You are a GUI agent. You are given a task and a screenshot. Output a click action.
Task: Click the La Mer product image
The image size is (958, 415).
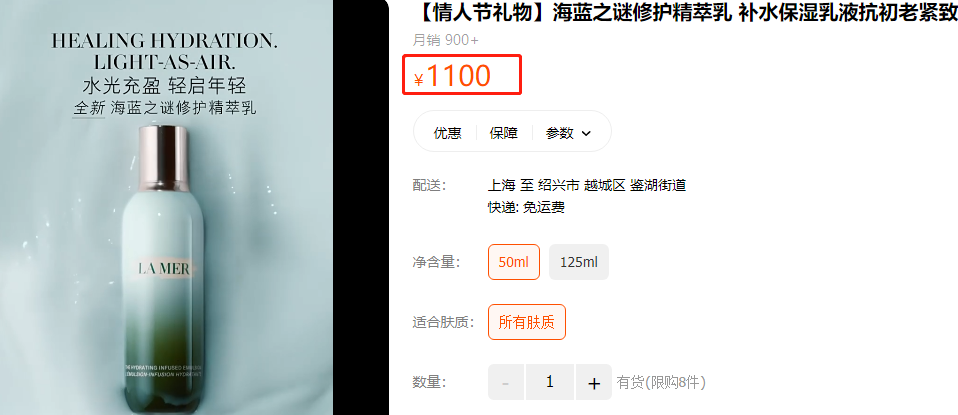(x=166, y=208)
